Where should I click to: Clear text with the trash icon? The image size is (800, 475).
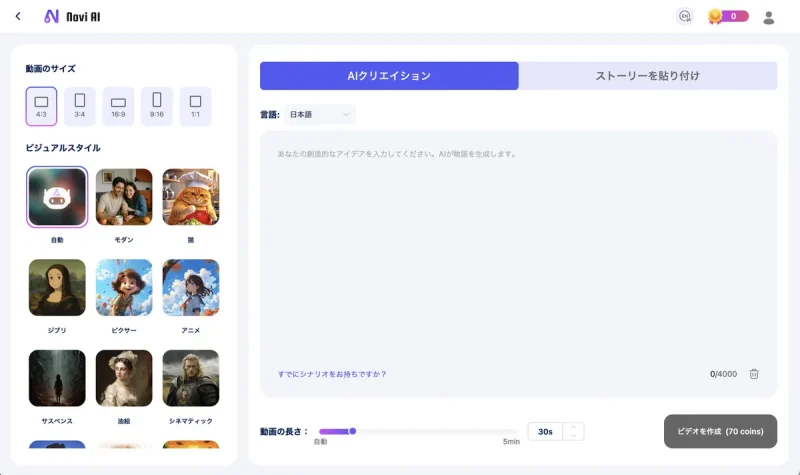coord(754,374)
